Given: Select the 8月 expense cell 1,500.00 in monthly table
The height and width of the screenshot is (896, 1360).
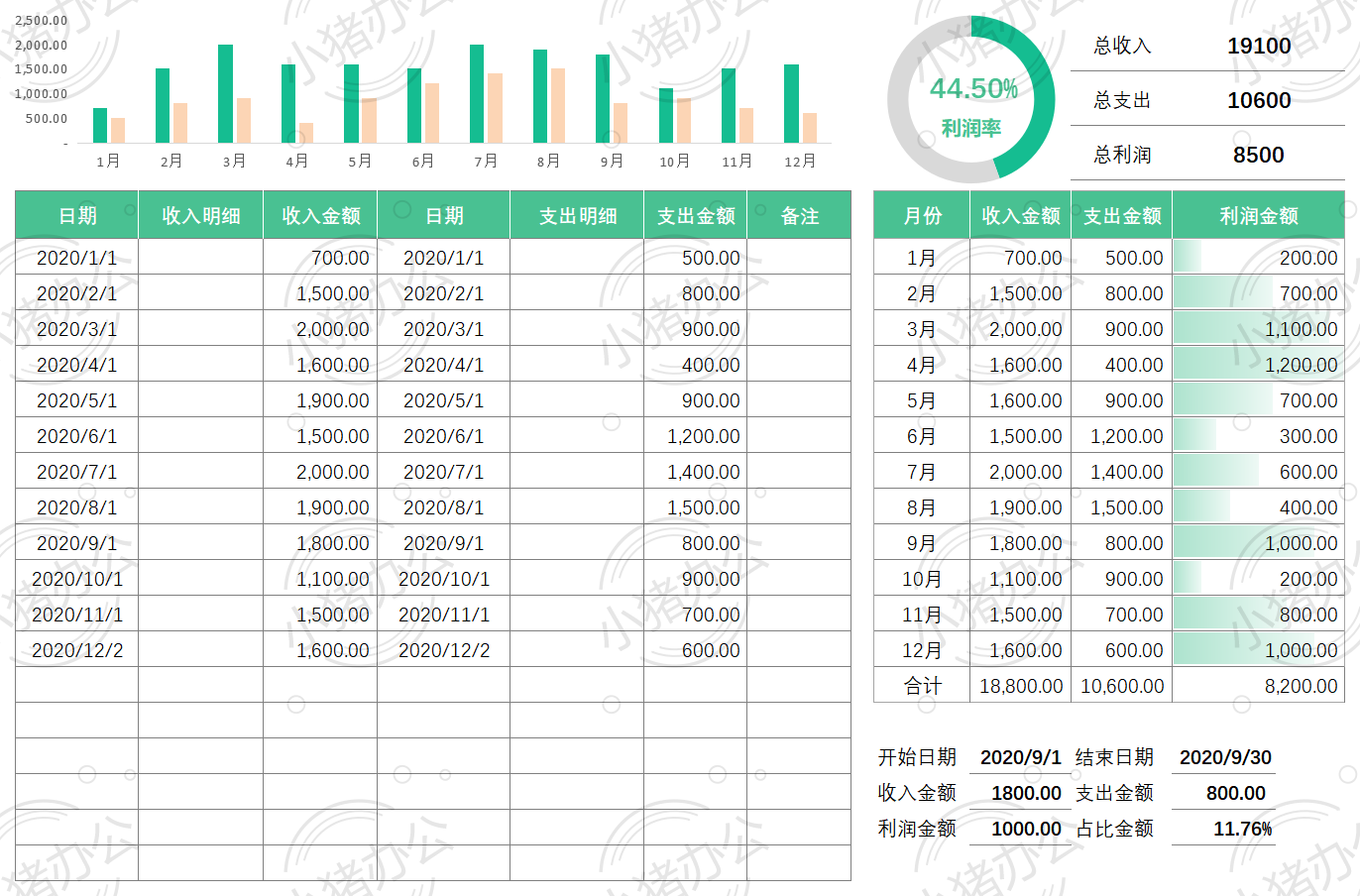Looking at the screenshot, I should click(x=1122, y=507).
